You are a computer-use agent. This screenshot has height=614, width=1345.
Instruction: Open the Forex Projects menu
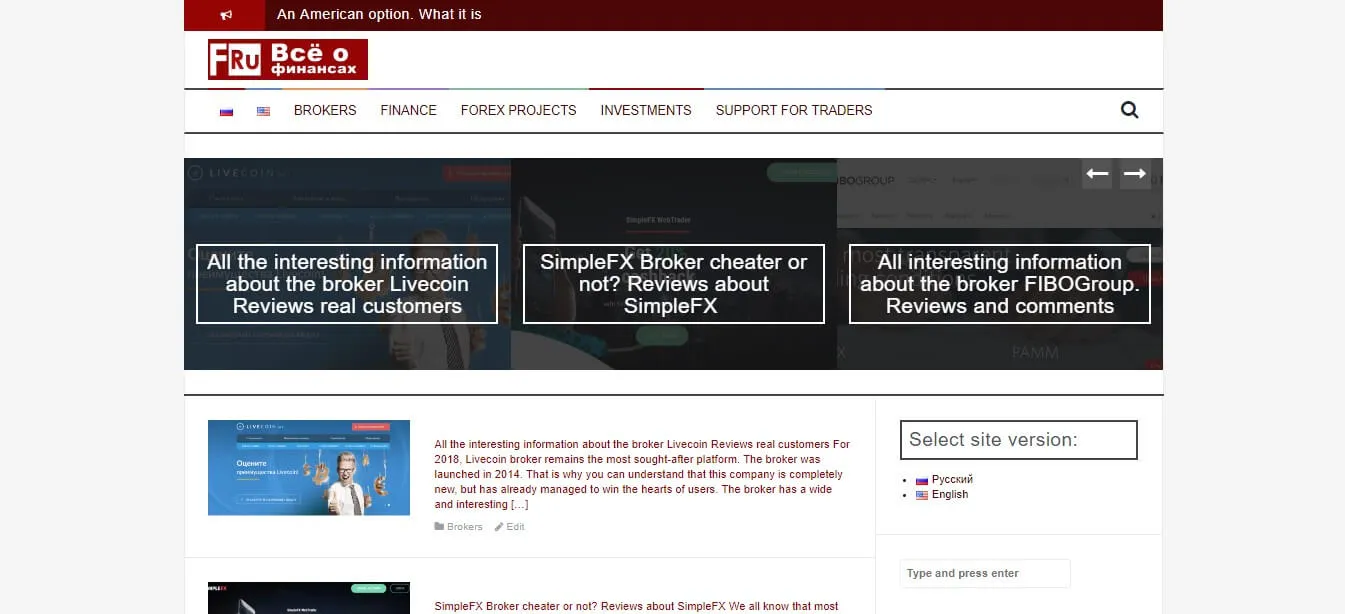click(518, 110)
